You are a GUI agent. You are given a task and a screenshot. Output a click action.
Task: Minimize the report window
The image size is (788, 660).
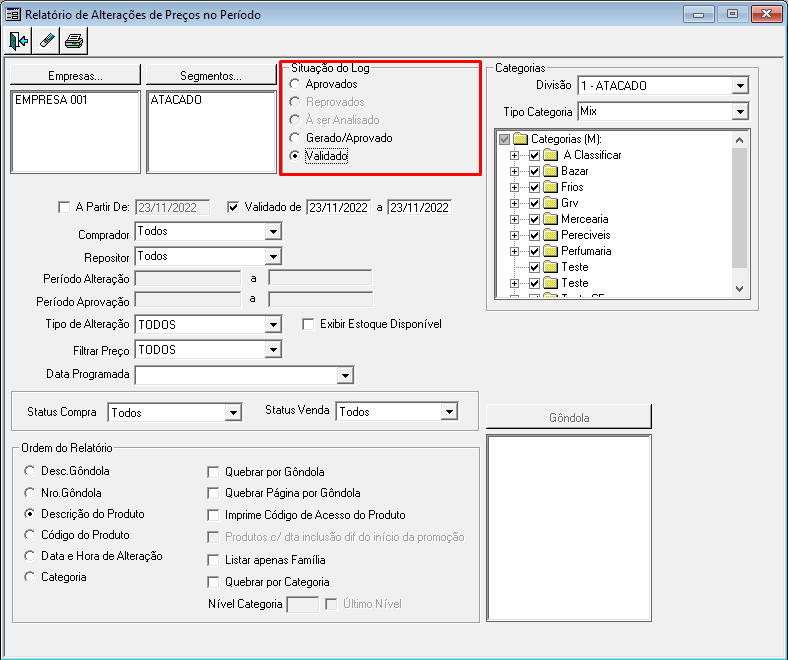[699, 14]
